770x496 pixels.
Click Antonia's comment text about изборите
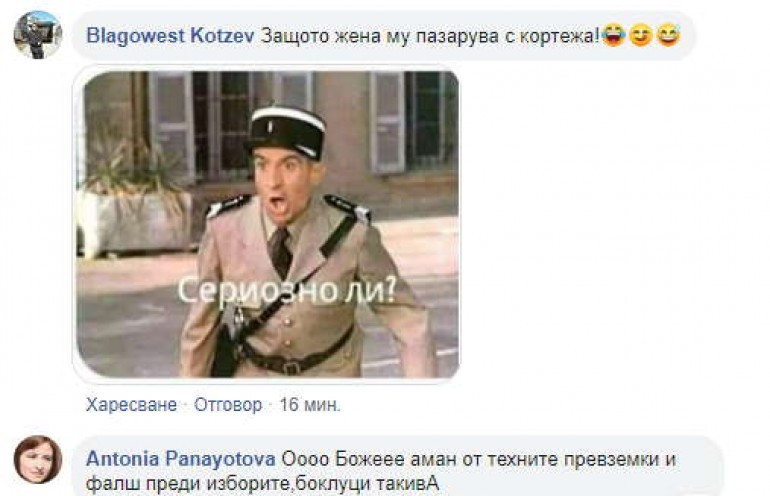pos(381,471)
